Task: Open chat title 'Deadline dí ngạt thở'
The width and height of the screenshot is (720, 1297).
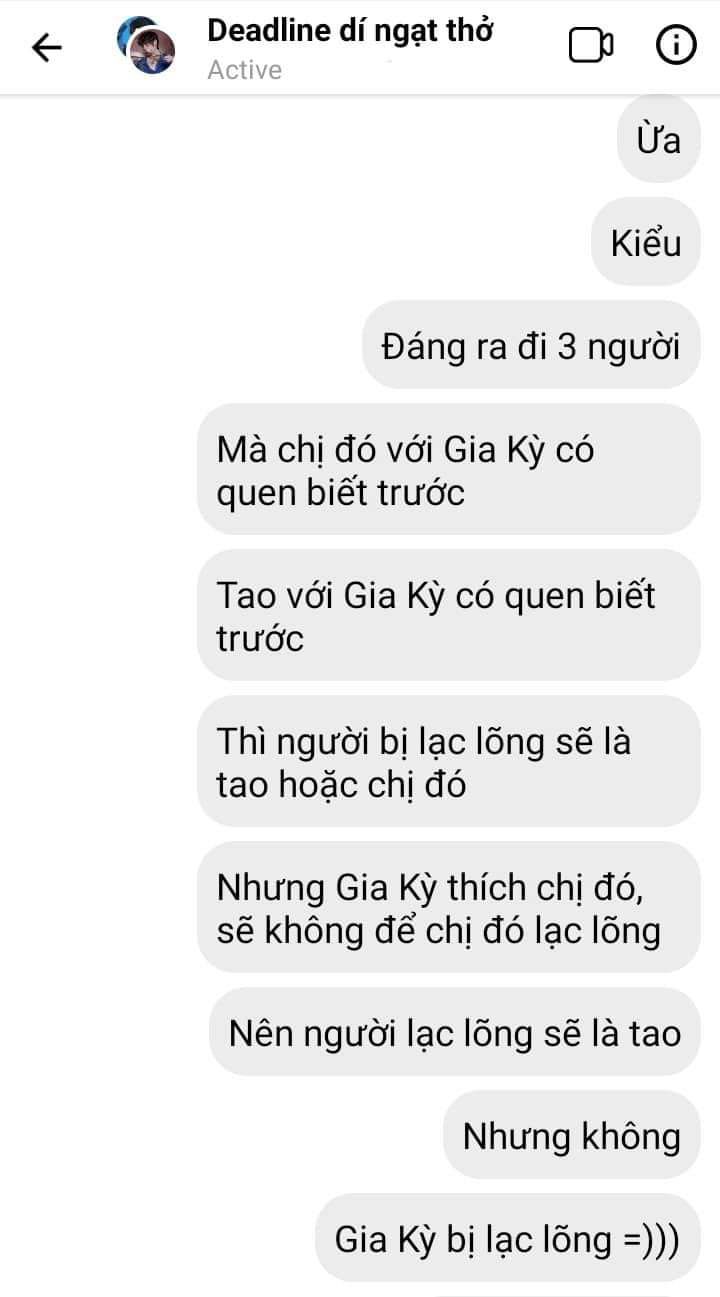Action: tap(350, 31)
